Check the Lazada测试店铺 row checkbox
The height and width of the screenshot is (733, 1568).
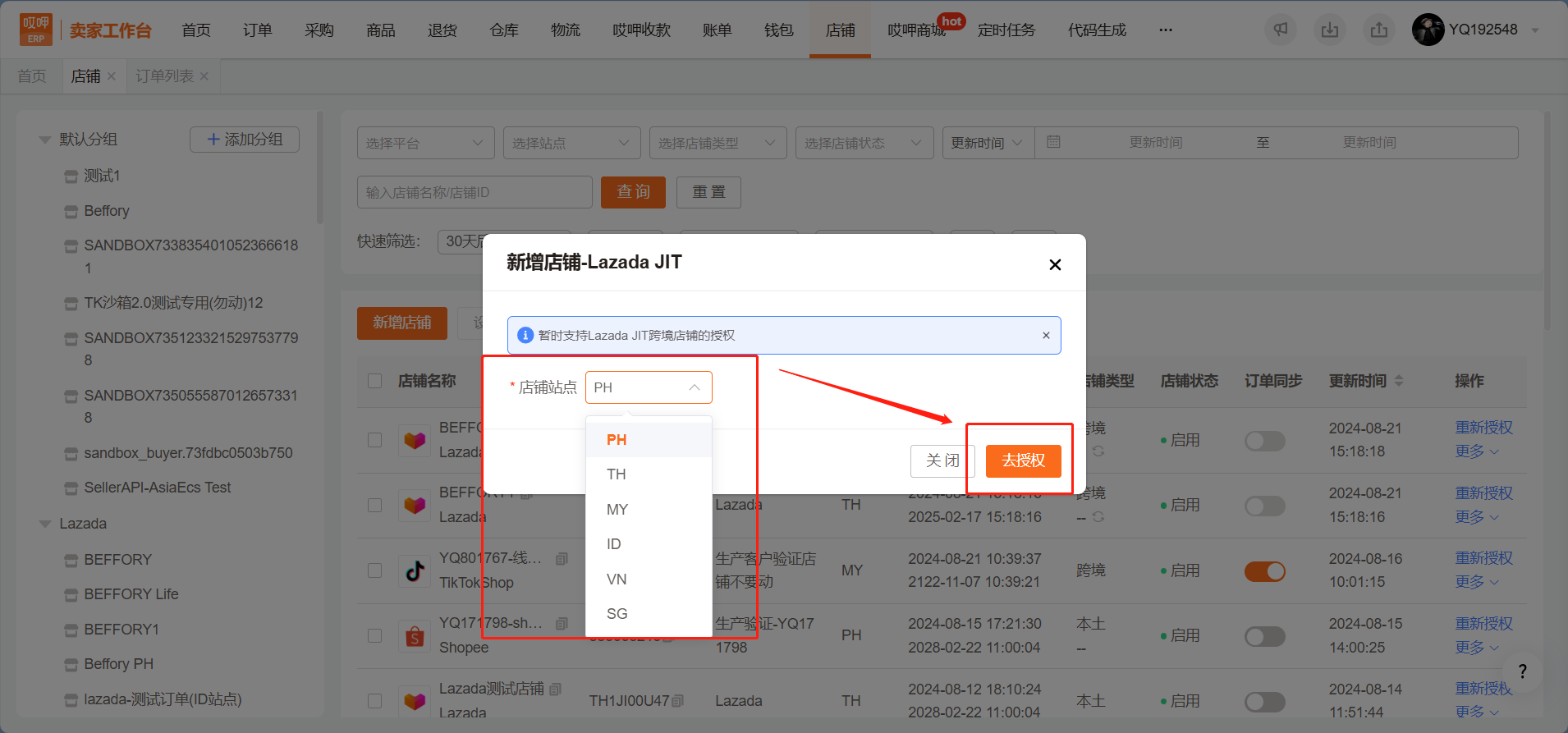pyautogui.click(x=375, y=701)
